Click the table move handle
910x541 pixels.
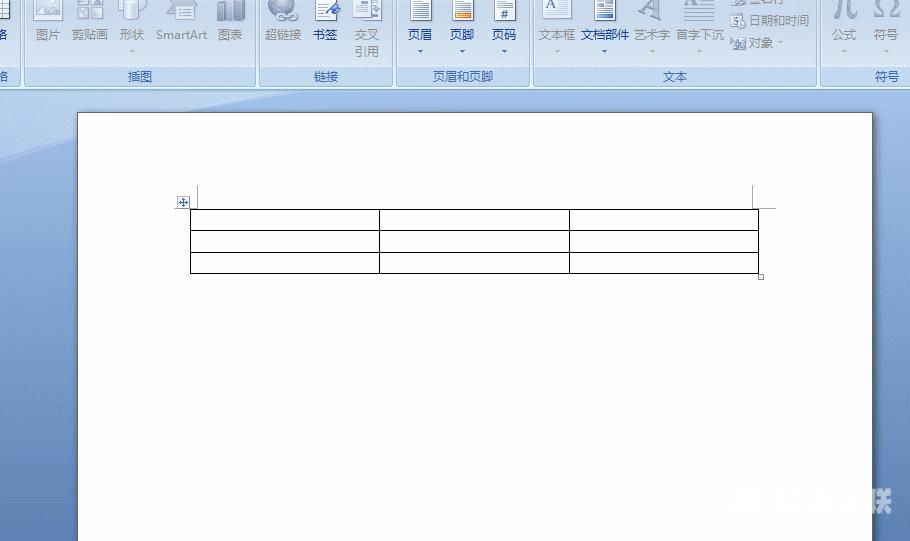(x=183, y=202)
